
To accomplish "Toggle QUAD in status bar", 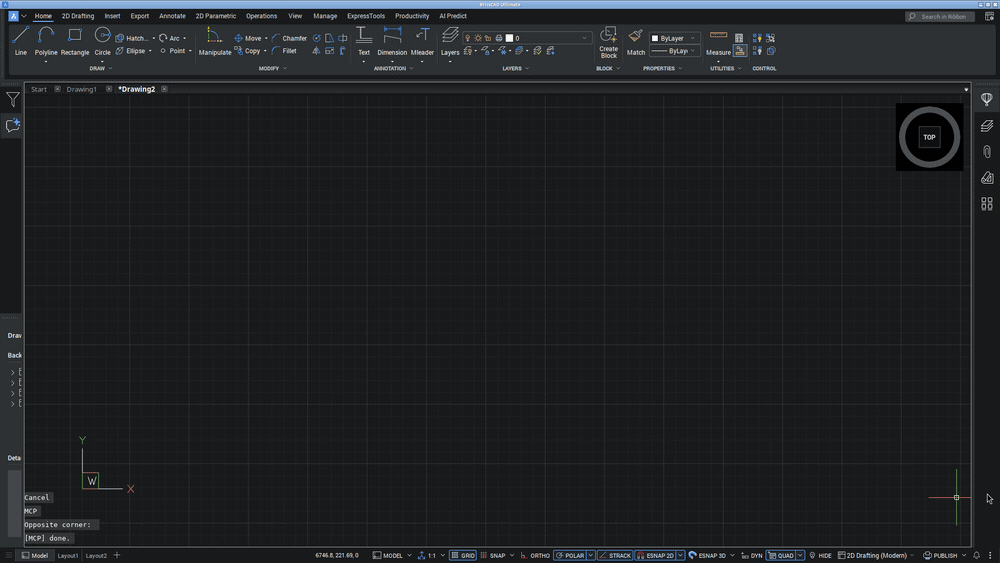I will 781,555.
